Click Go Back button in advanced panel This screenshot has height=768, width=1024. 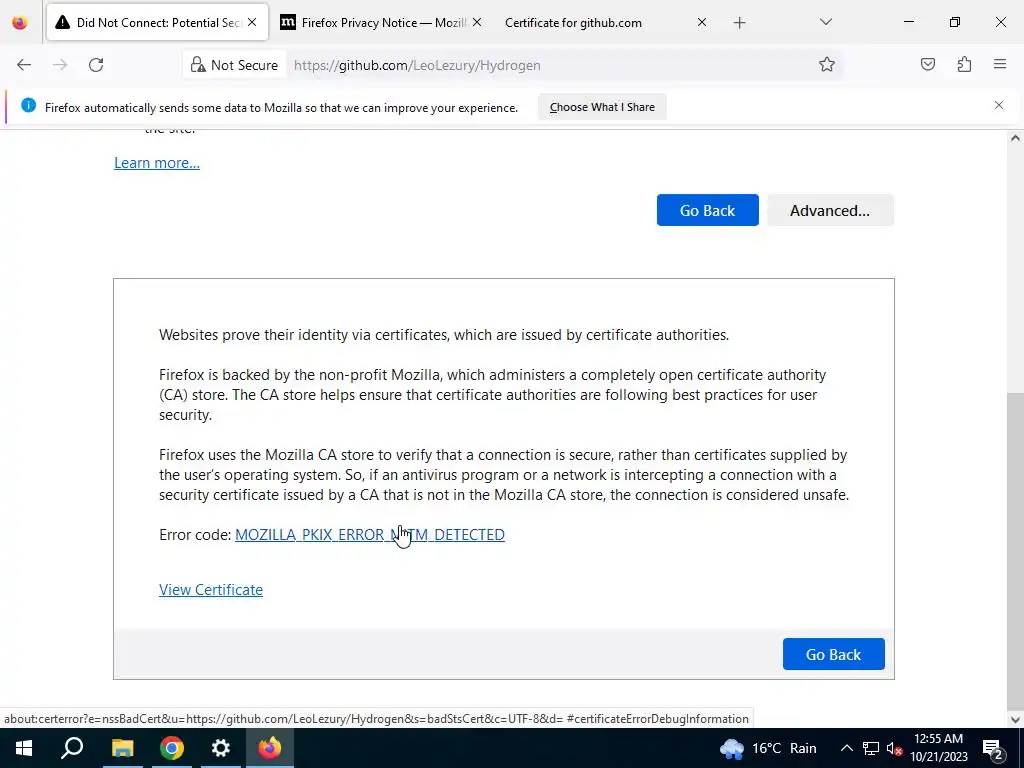833,654
